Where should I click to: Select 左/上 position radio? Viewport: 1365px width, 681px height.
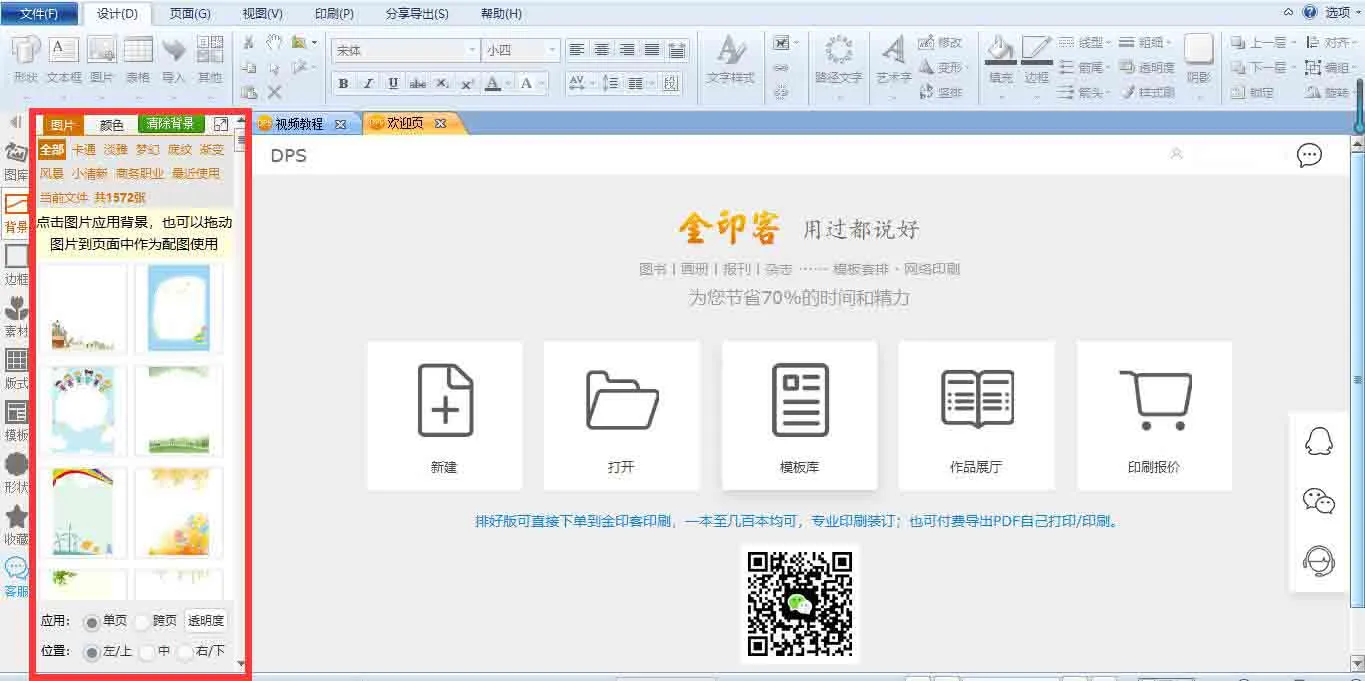pyautogui.click(x=92, y=652)
